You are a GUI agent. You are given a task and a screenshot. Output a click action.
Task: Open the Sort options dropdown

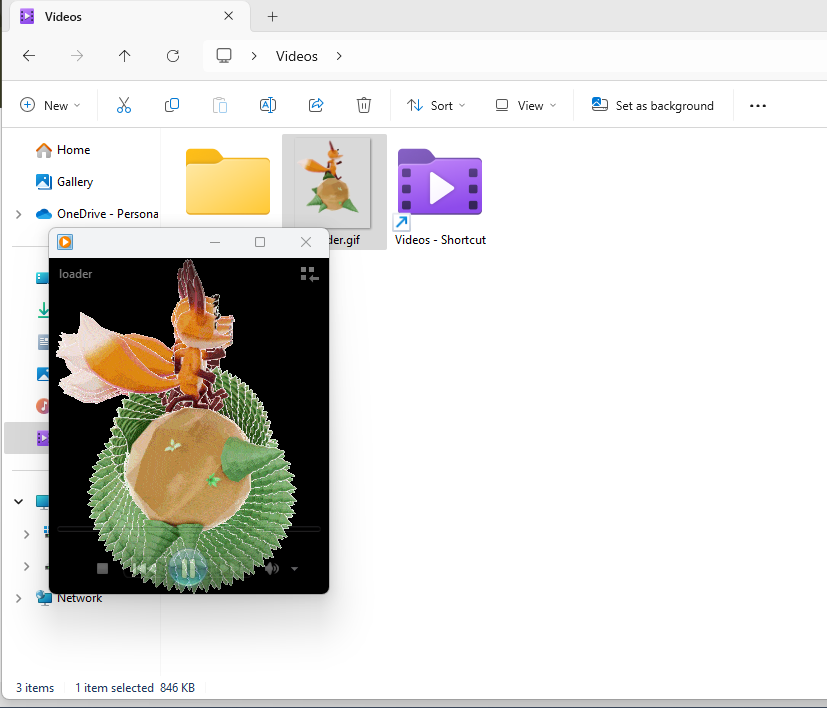pyautogui.click(x=436, y=105)
